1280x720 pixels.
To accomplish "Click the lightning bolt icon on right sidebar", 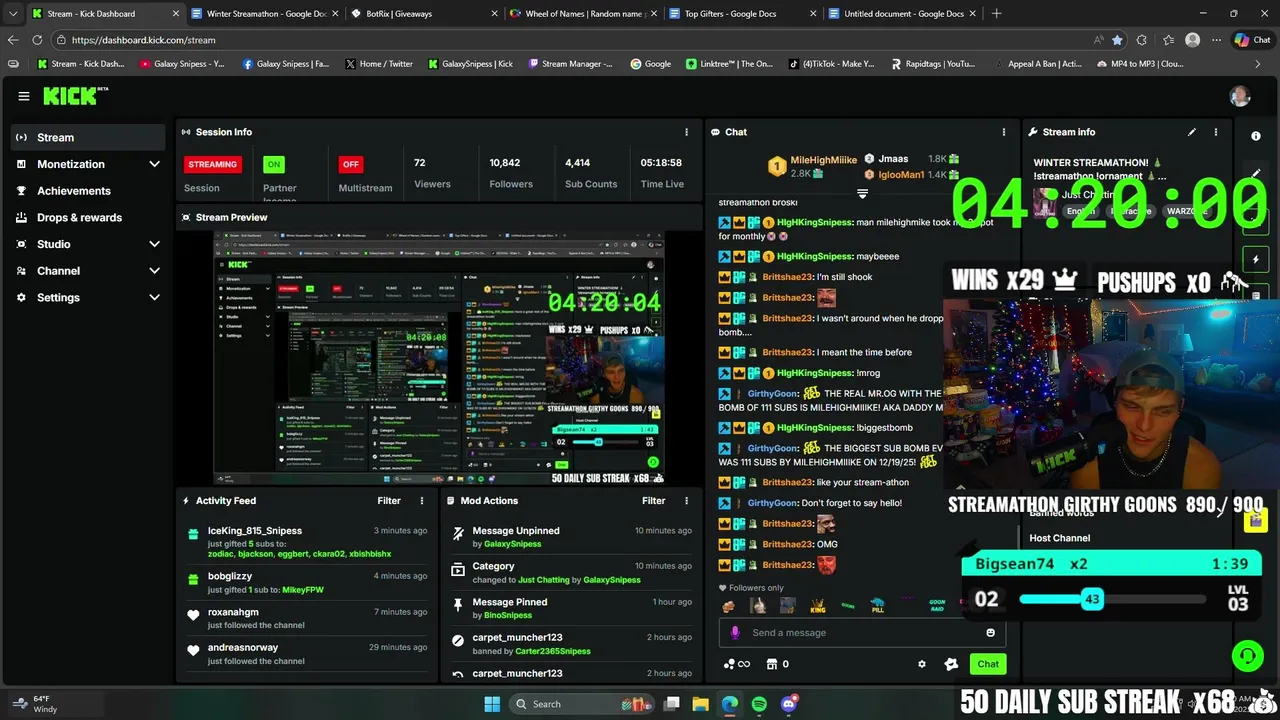I will click(1256, 260).
